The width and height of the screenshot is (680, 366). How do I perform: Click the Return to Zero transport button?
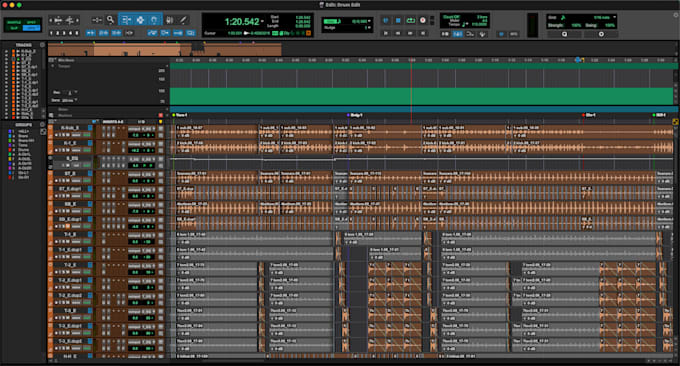click(x=386, y=33)
